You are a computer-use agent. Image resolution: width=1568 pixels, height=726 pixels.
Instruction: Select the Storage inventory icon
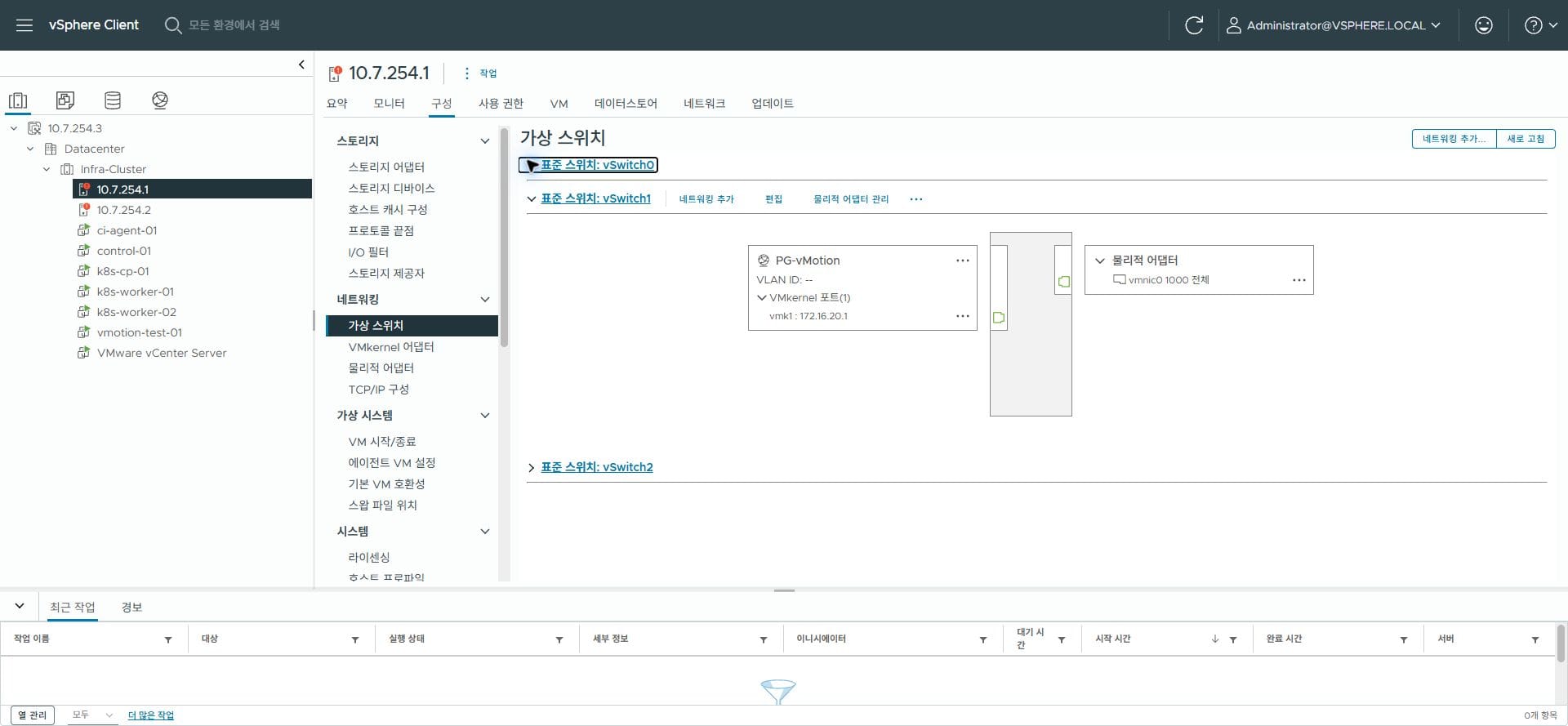(113, 100)
